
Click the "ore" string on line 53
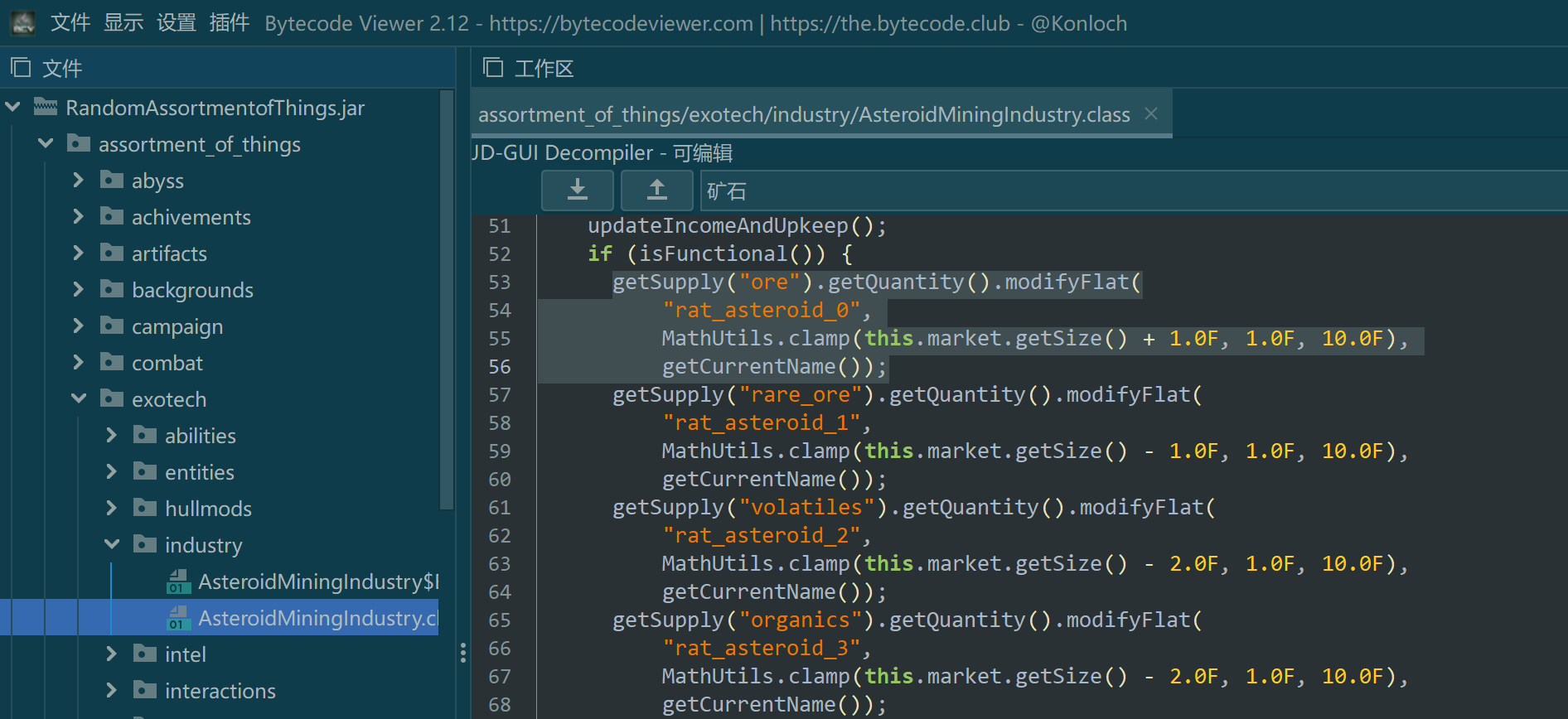click(x=769, y=282)
